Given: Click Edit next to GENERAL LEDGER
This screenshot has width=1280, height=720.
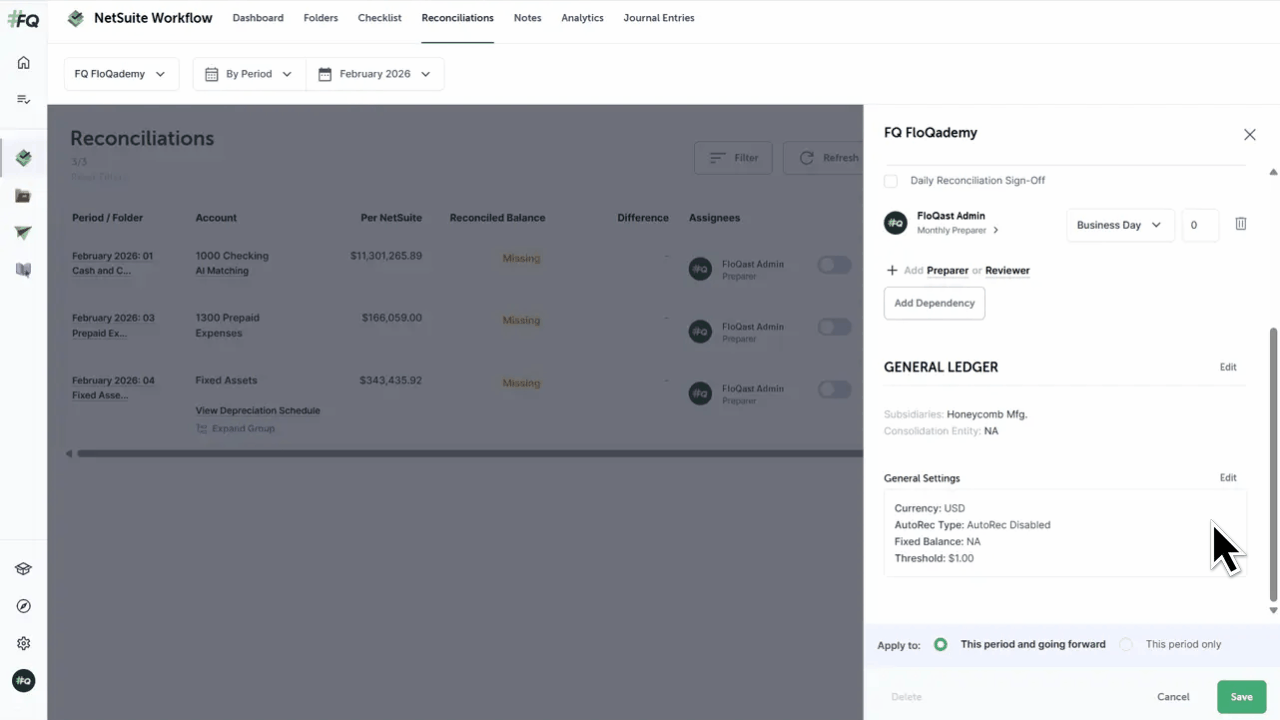Looking at the screenshot, I should (1228, 367).
